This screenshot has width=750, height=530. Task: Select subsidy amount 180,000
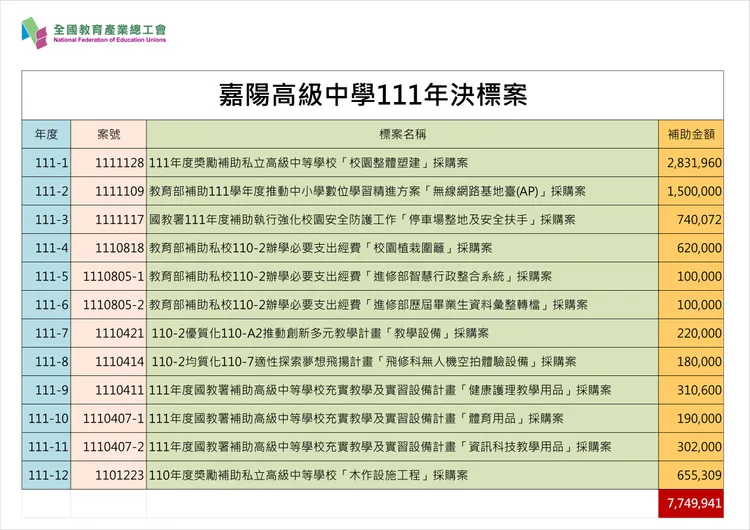(x=691, y=362)
